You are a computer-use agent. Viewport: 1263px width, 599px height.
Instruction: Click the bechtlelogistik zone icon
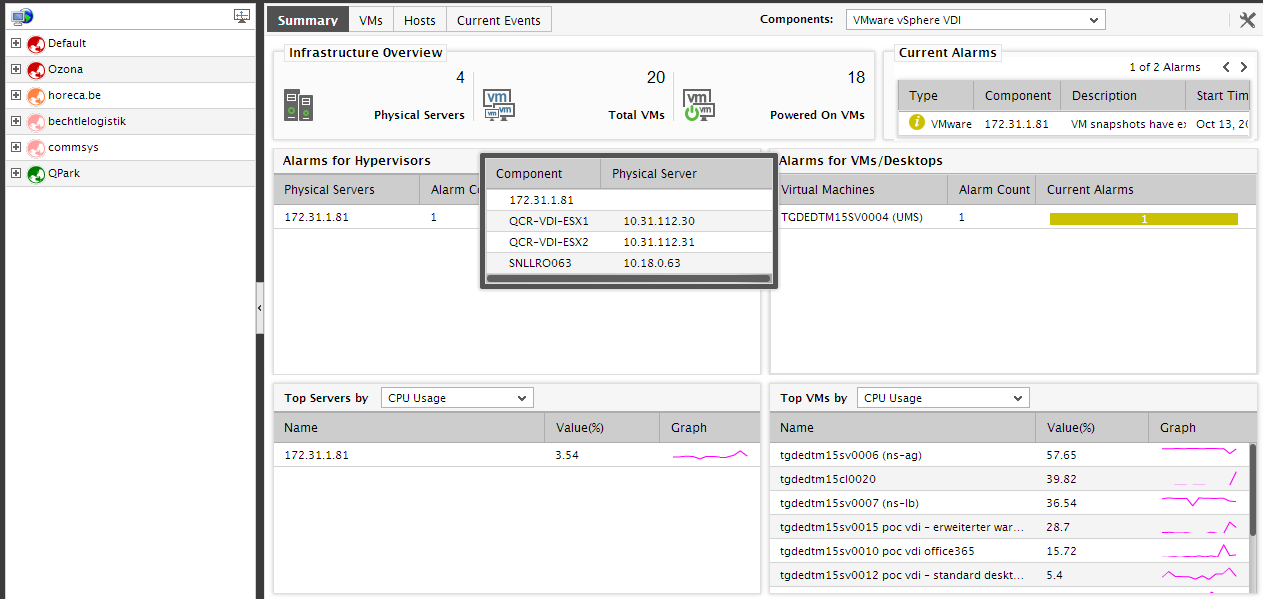tap(36, 122)
